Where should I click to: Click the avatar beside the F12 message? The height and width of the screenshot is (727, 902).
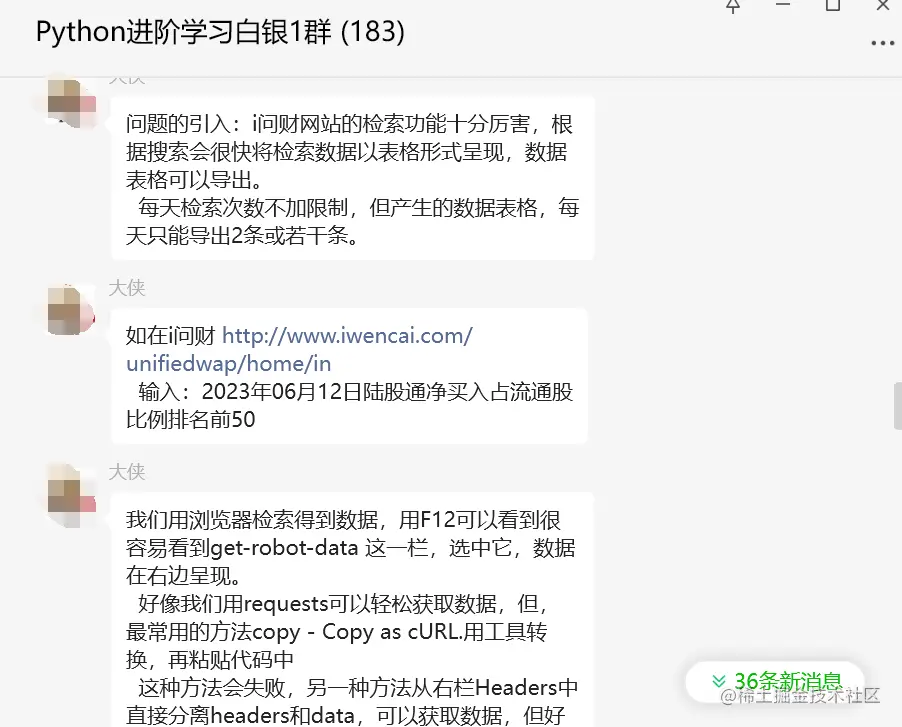71,495
